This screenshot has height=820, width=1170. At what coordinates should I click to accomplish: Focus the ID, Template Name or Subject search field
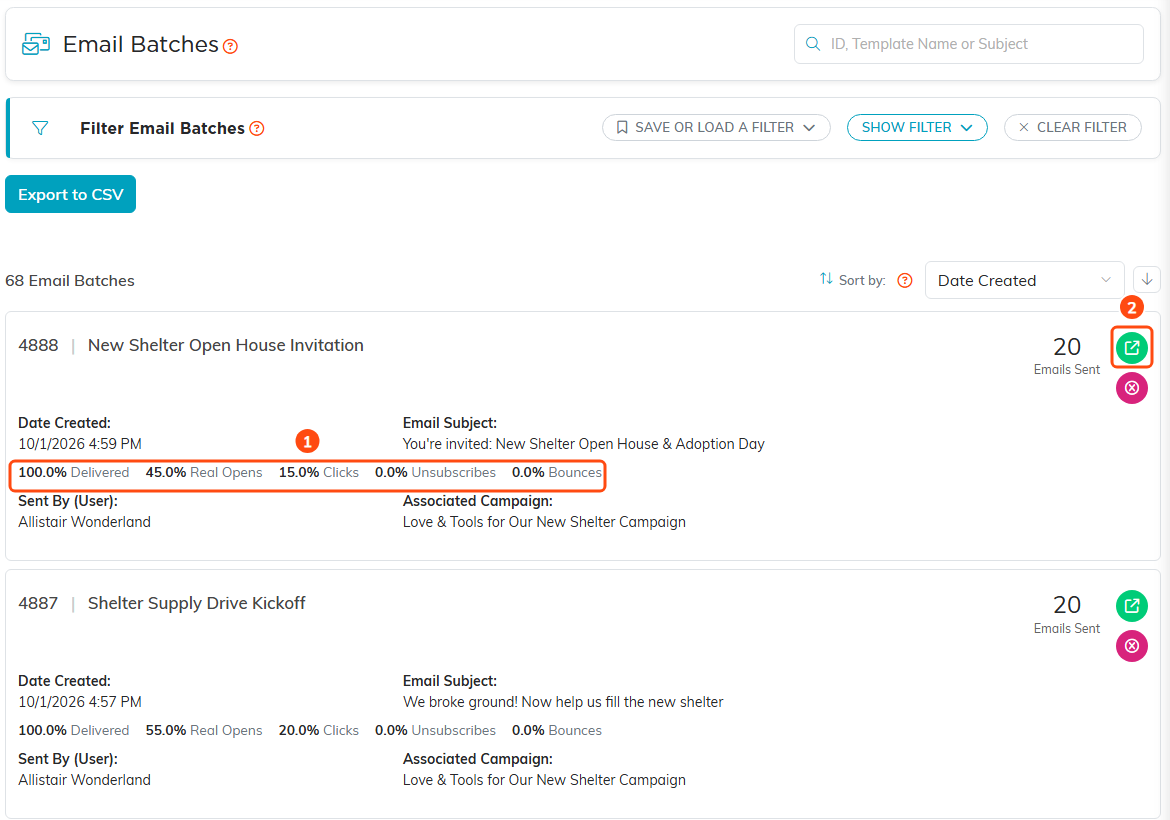[x=969, y=44]
